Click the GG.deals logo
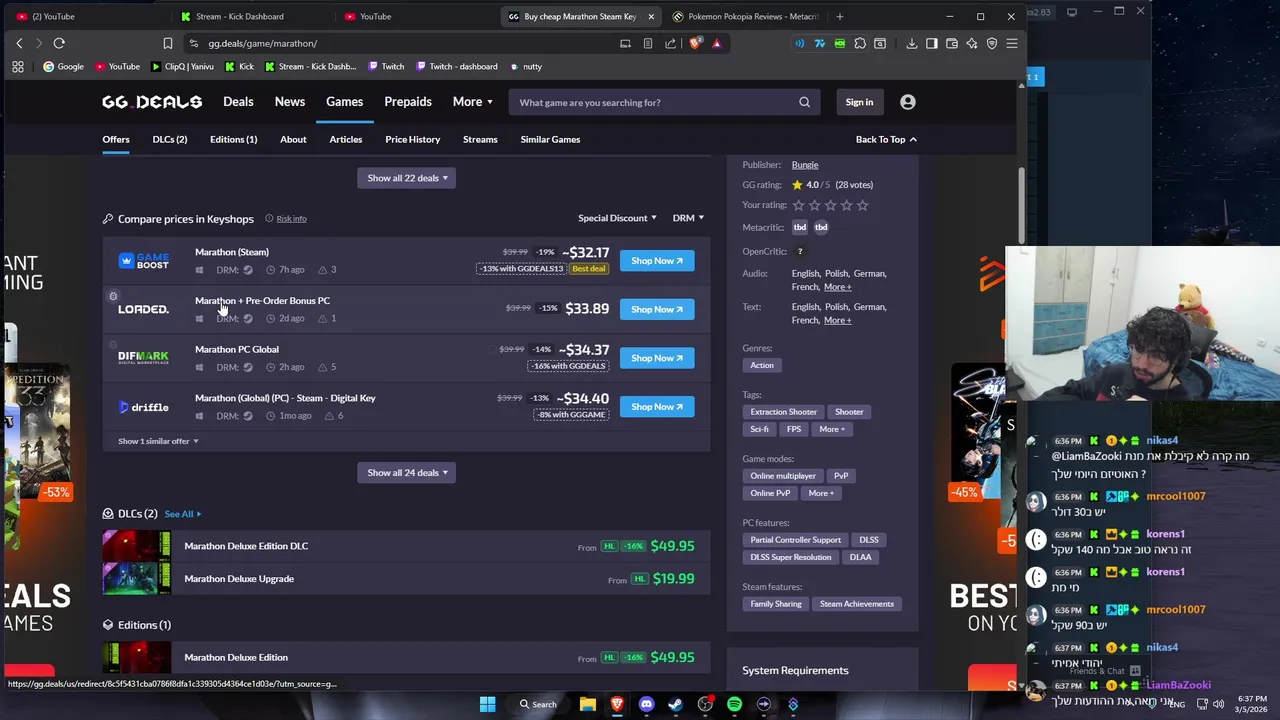The image size is (1280, 720). pyautogui.click(x=152, y=102)
